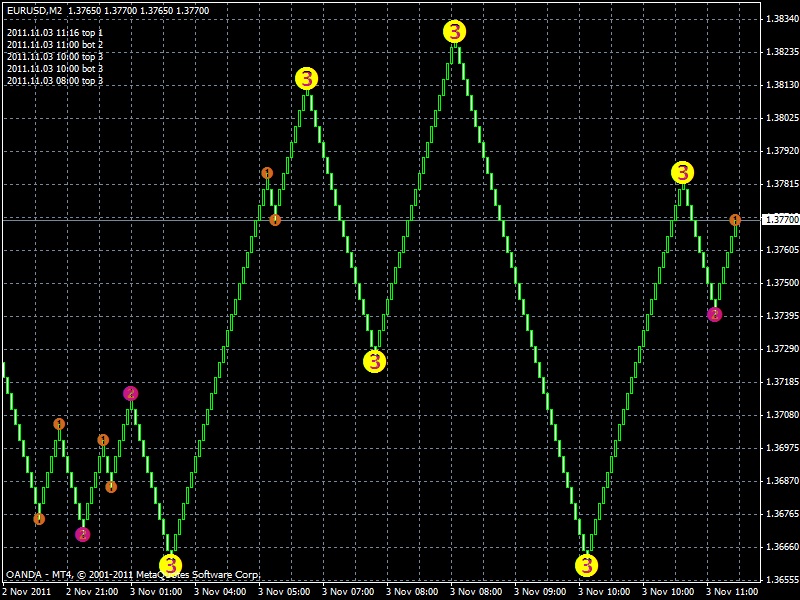This screenshot has height=600, width=800.
Task: Click price axis label 1.37290
Action: 782,349
